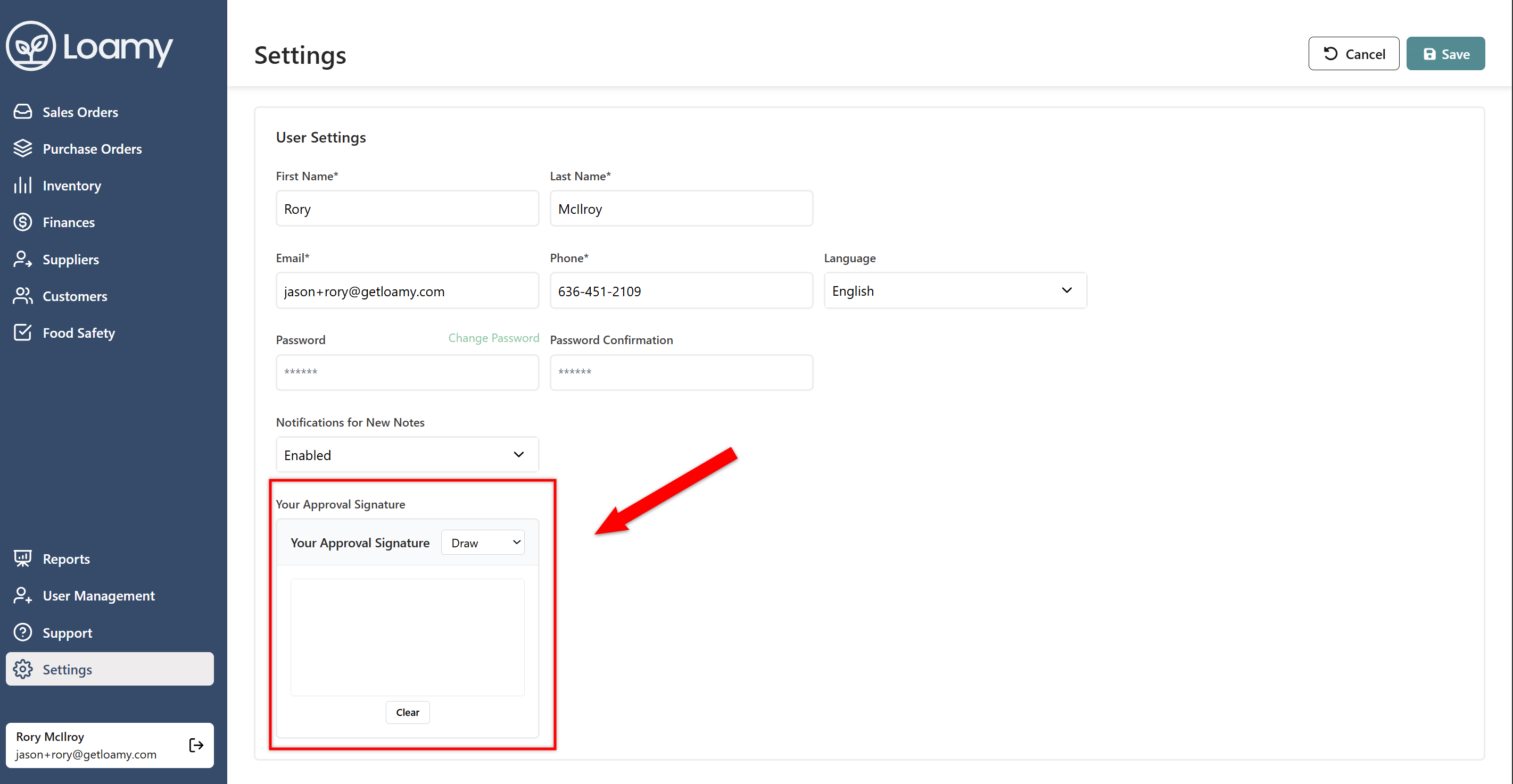Click the jason+rory@getloamy.com text in user card
The image size is (1513, 784).
tap(86, 754)
